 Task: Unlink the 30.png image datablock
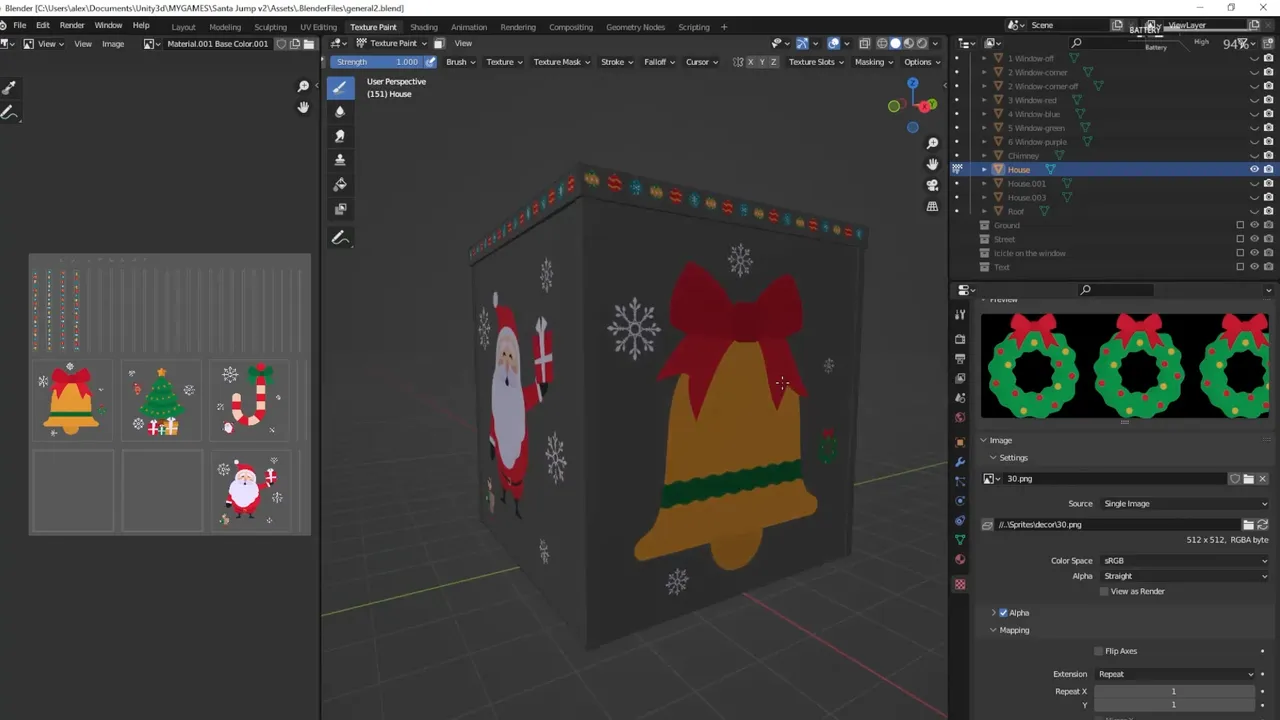pyautogui.click(x=1262, y=479)
